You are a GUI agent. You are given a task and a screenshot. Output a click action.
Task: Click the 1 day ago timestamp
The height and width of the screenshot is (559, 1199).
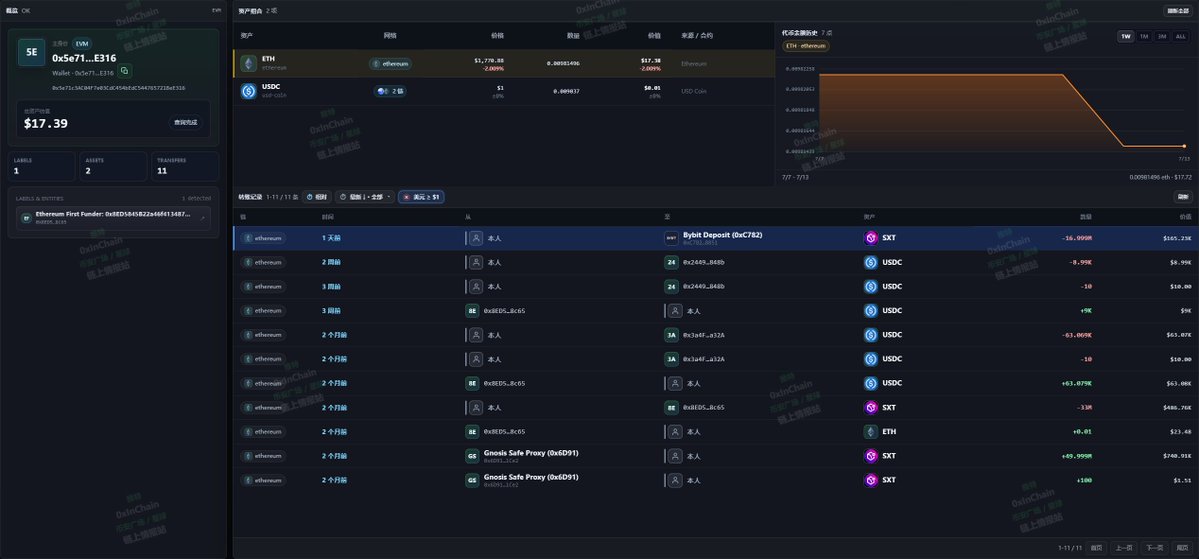coord(331,238)
